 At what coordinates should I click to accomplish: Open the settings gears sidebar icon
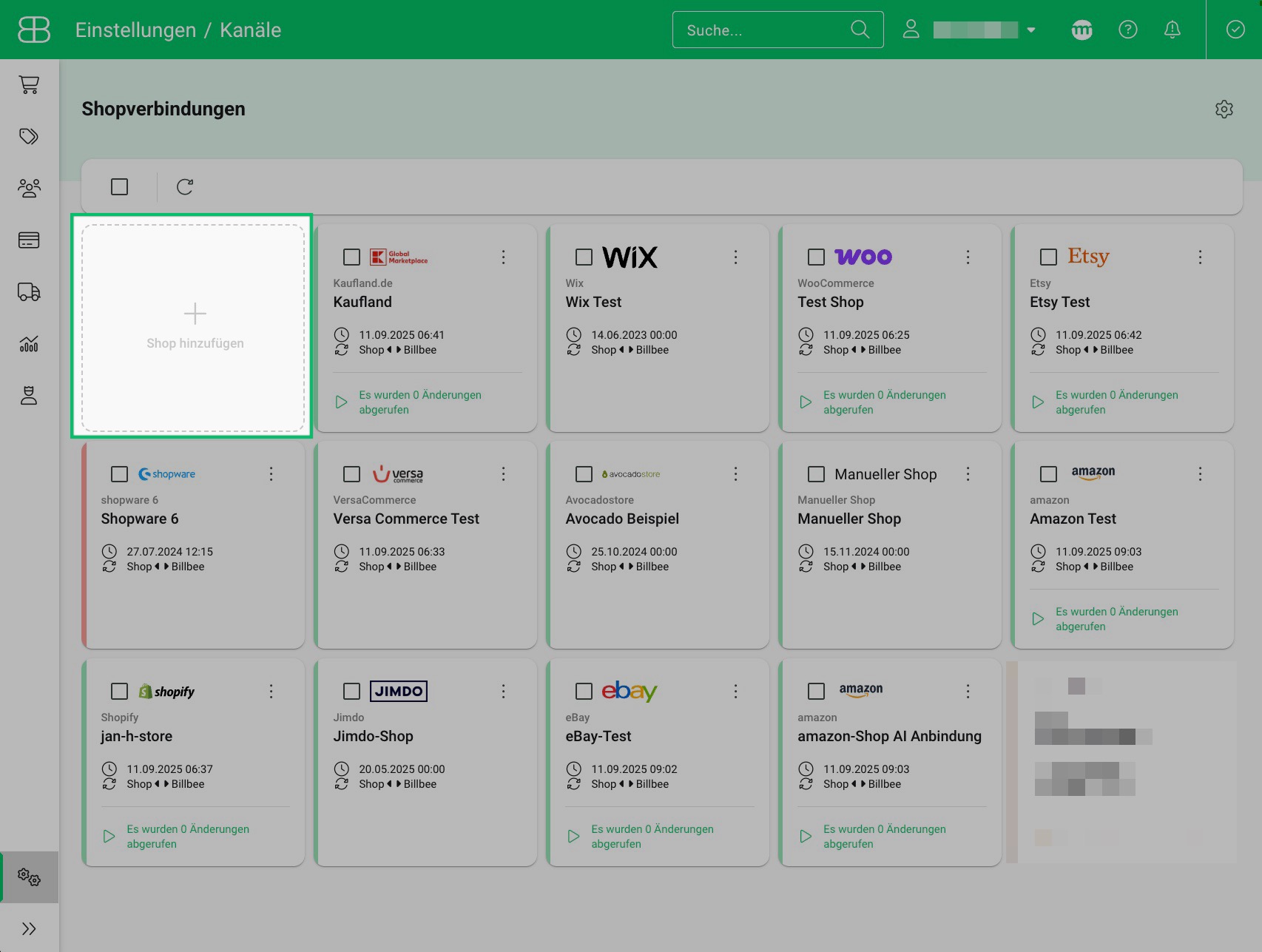pos(29,877)
